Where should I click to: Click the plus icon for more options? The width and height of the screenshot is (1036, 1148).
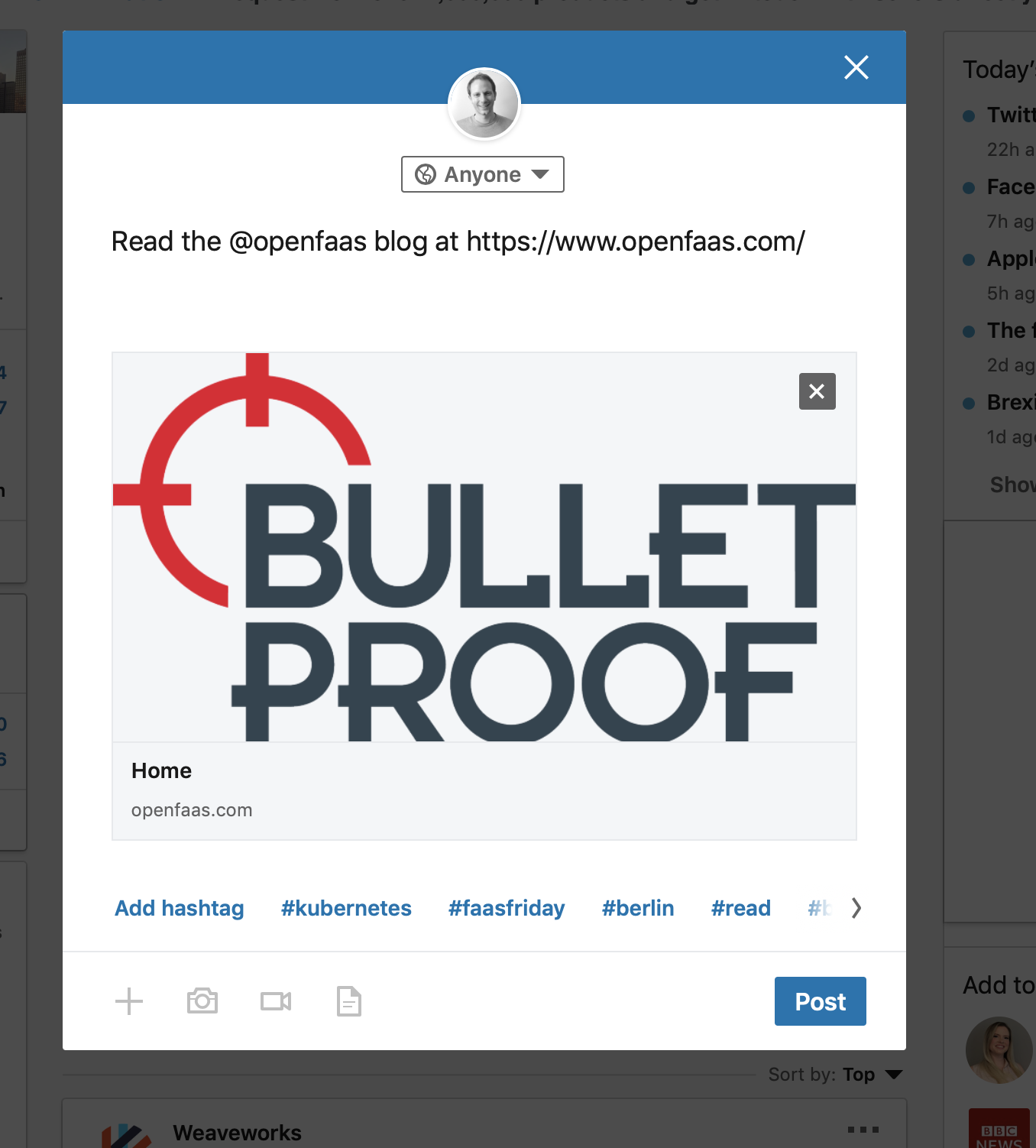[x=129, y=1001]
